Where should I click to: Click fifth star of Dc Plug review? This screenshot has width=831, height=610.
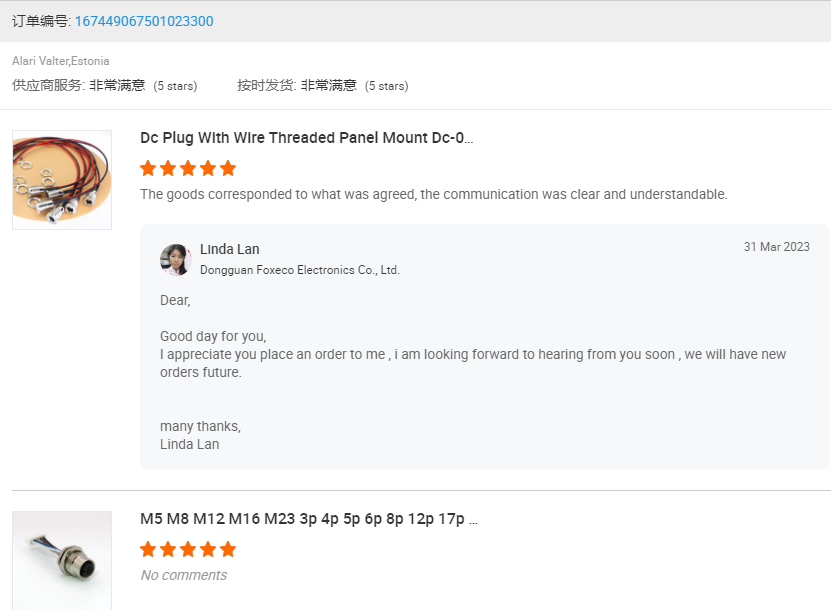[228, 168]
